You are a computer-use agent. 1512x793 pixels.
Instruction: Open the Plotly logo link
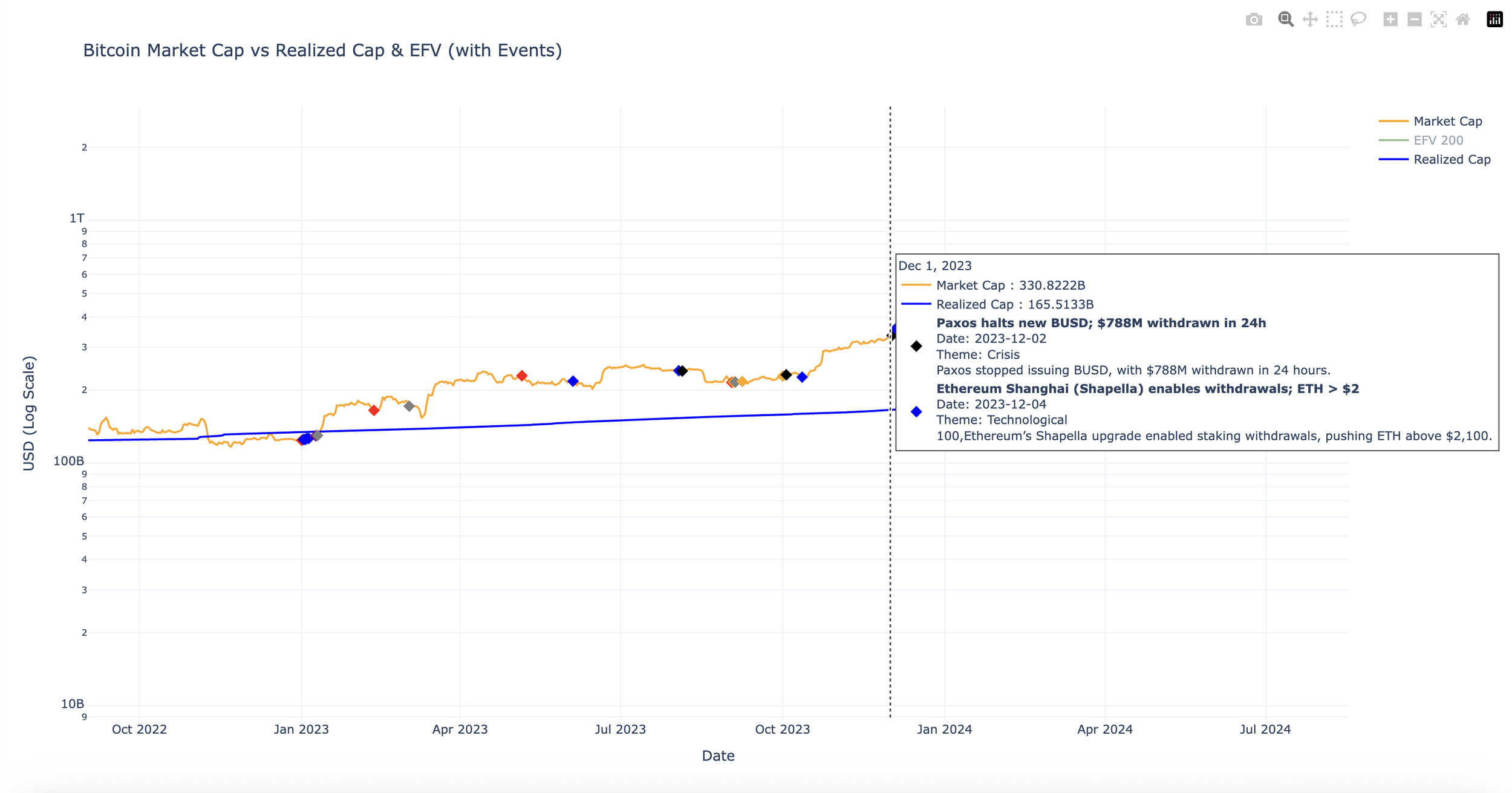[1494, 19]
